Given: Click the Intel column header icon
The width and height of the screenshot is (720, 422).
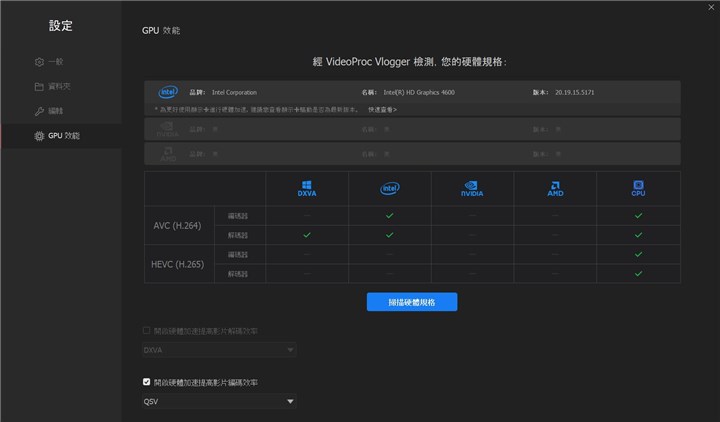Looking at the screenshot, I should click(x=390, y=188).
